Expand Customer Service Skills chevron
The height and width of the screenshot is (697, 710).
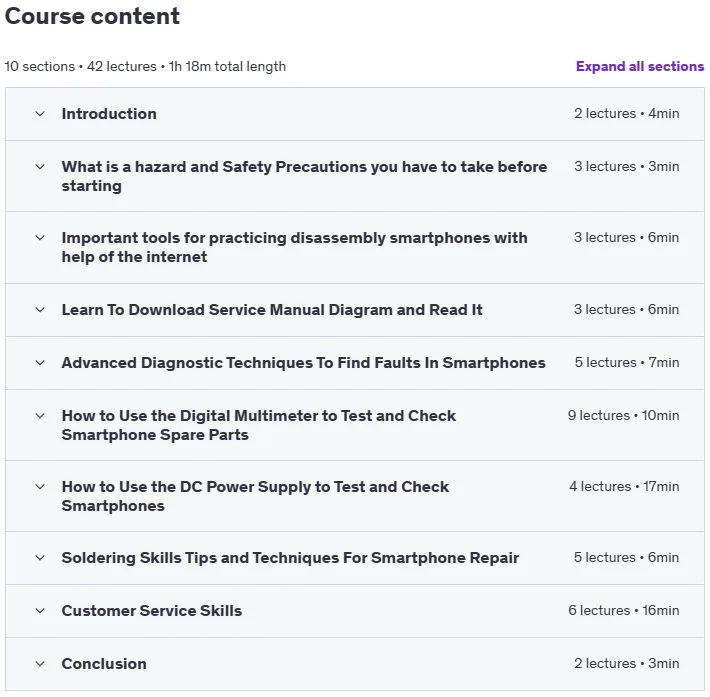pos(40,611)
